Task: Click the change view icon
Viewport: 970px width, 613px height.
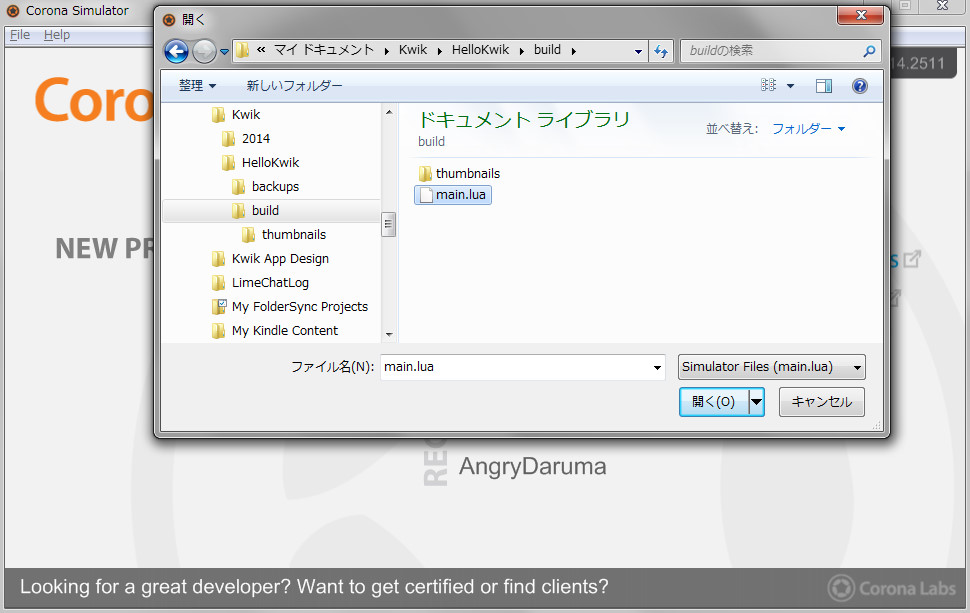Action: coord(768,85)
